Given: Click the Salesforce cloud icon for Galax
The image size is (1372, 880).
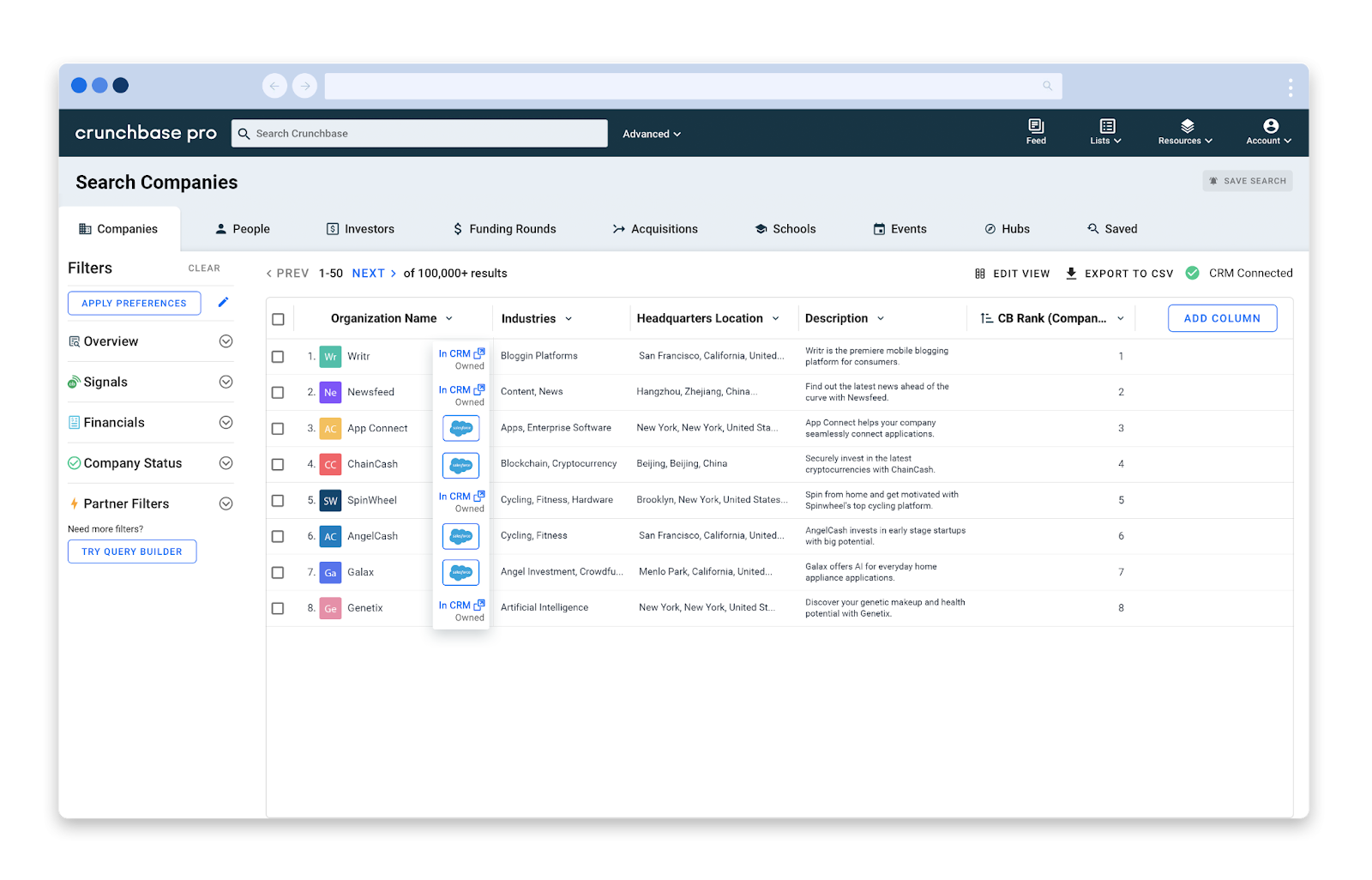Looking at the screenshot, I should pyautogui.click(x=461, y=572).
